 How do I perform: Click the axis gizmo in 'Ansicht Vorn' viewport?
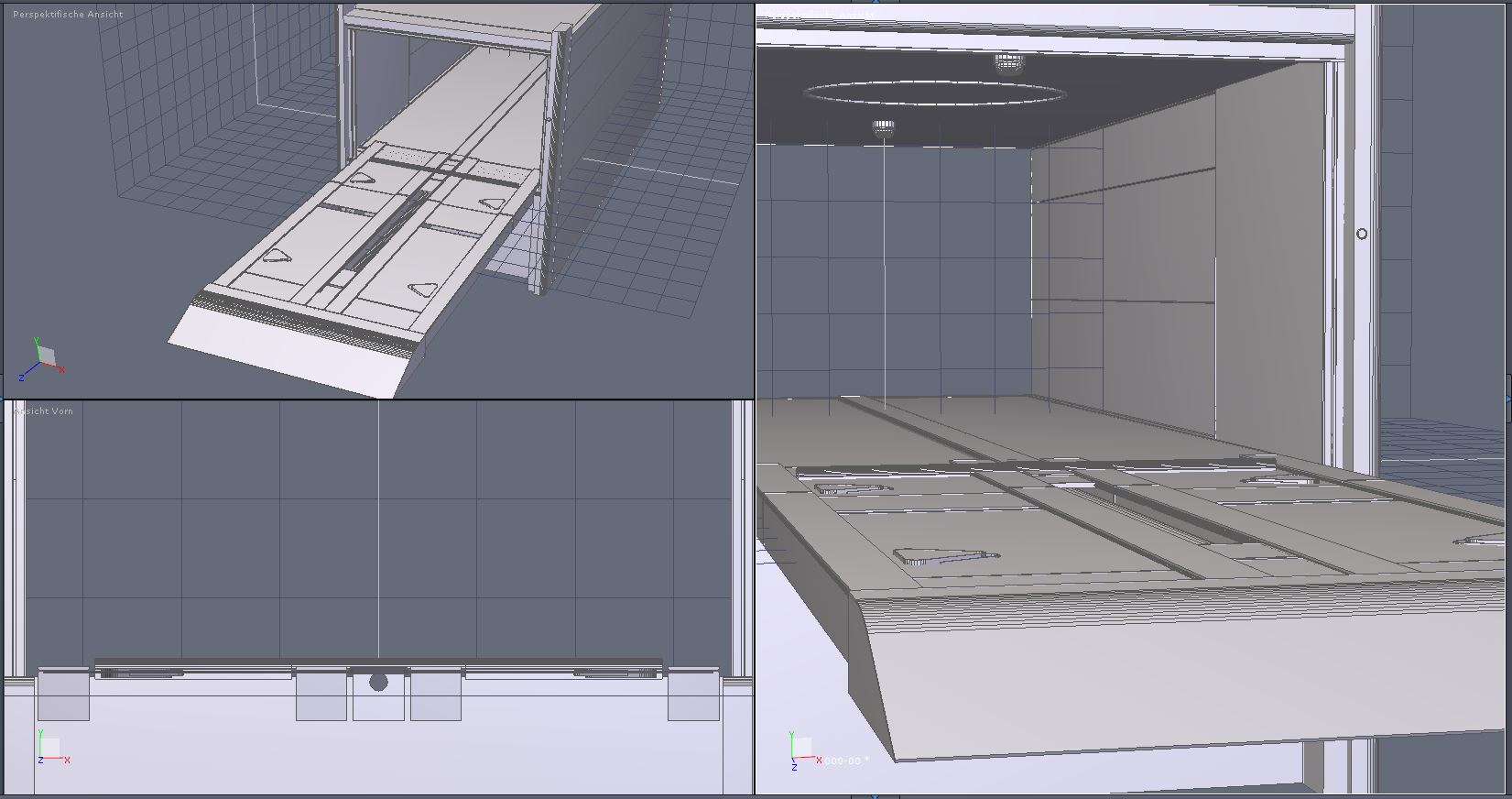pyautogui.click(x=54, y=747)
